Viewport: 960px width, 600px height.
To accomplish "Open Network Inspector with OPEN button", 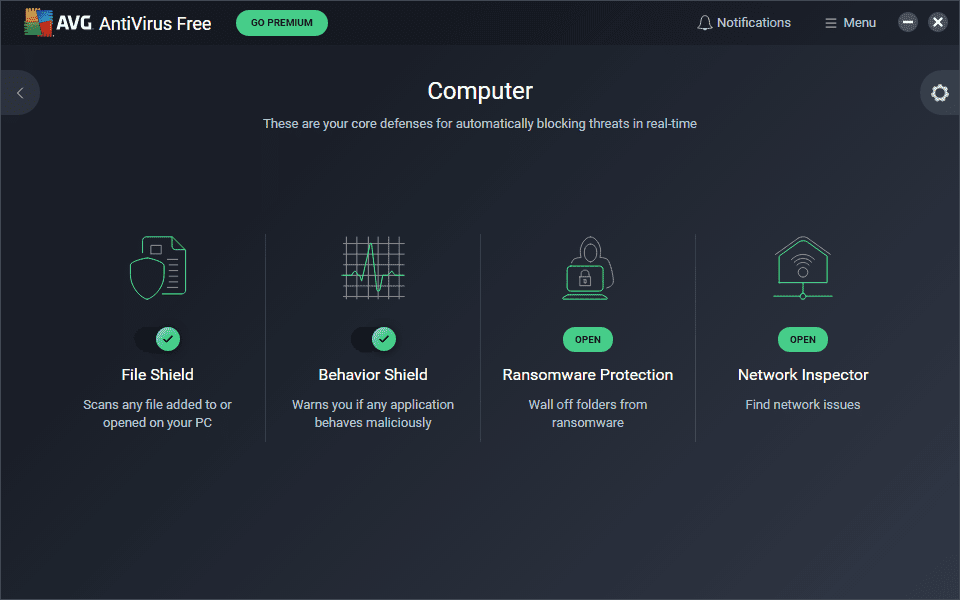I will click(x=803, y=339).
